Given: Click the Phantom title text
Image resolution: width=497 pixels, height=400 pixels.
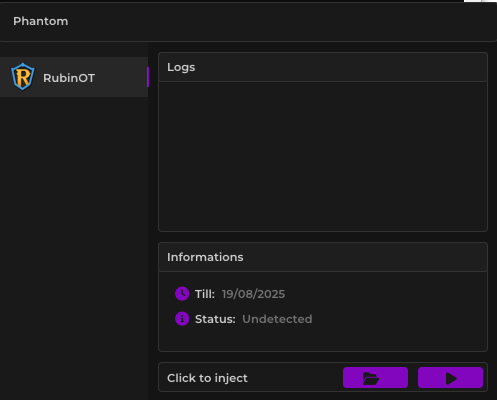Looking at the screenshot, I should [41, 21].
